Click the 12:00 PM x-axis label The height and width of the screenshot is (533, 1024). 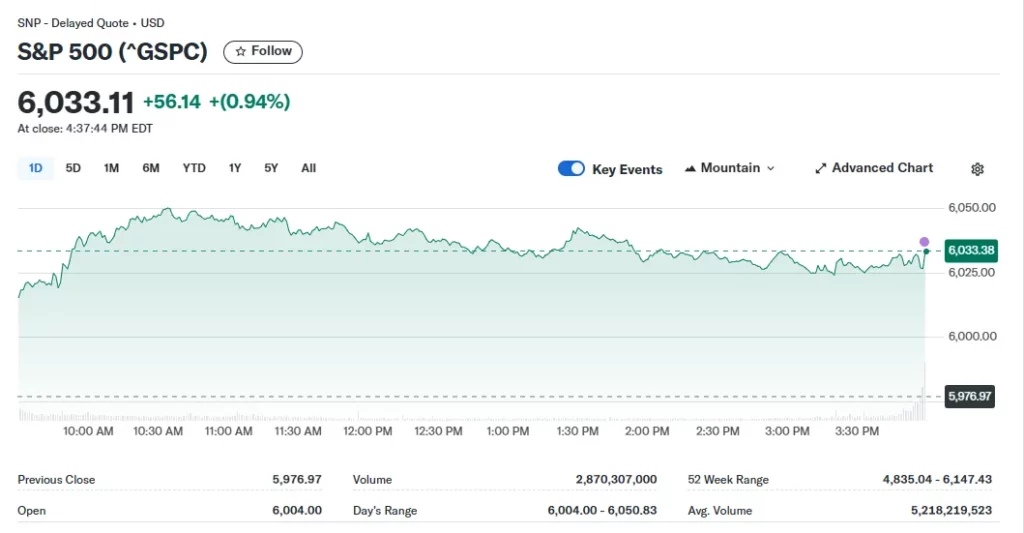click(368, 431)
